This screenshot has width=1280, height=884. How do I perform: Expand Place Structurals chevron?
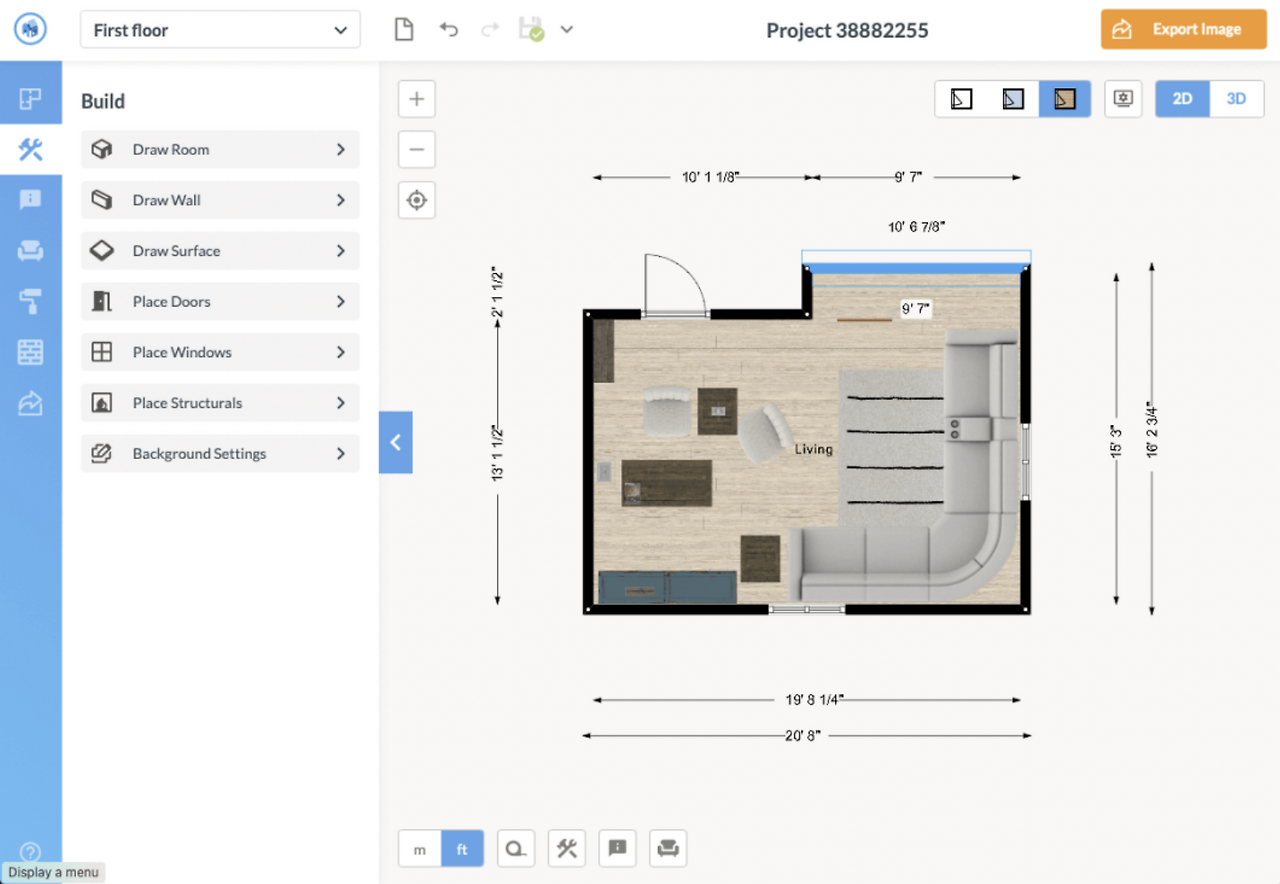341,403
